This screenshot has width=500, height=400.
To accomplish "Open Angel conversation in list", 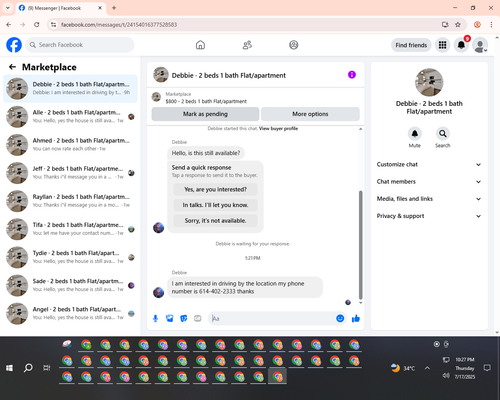I will (70, 314).
